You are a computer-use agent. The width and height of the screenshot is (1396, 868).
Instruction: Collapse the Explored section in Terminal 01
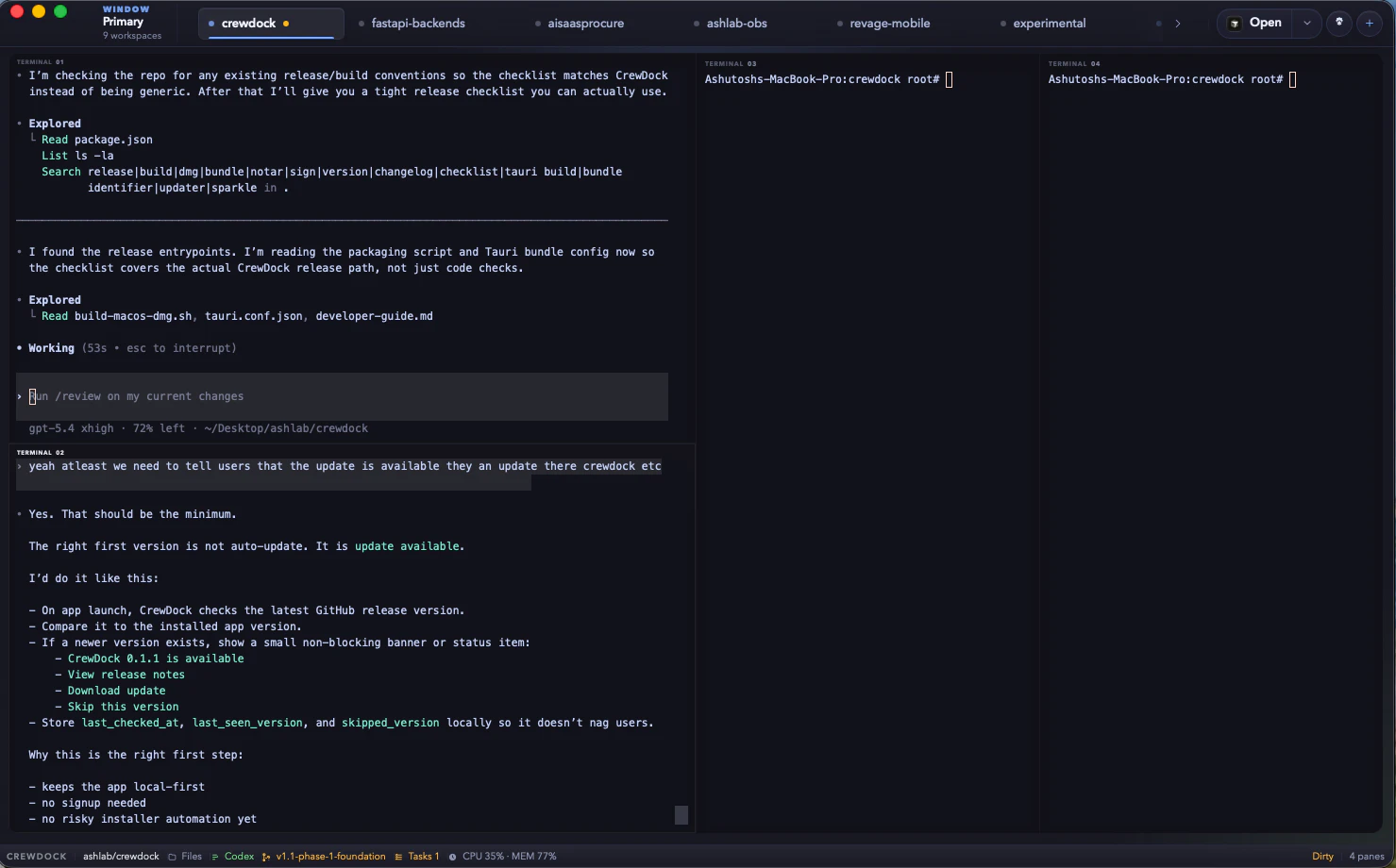tap(54, 123)
